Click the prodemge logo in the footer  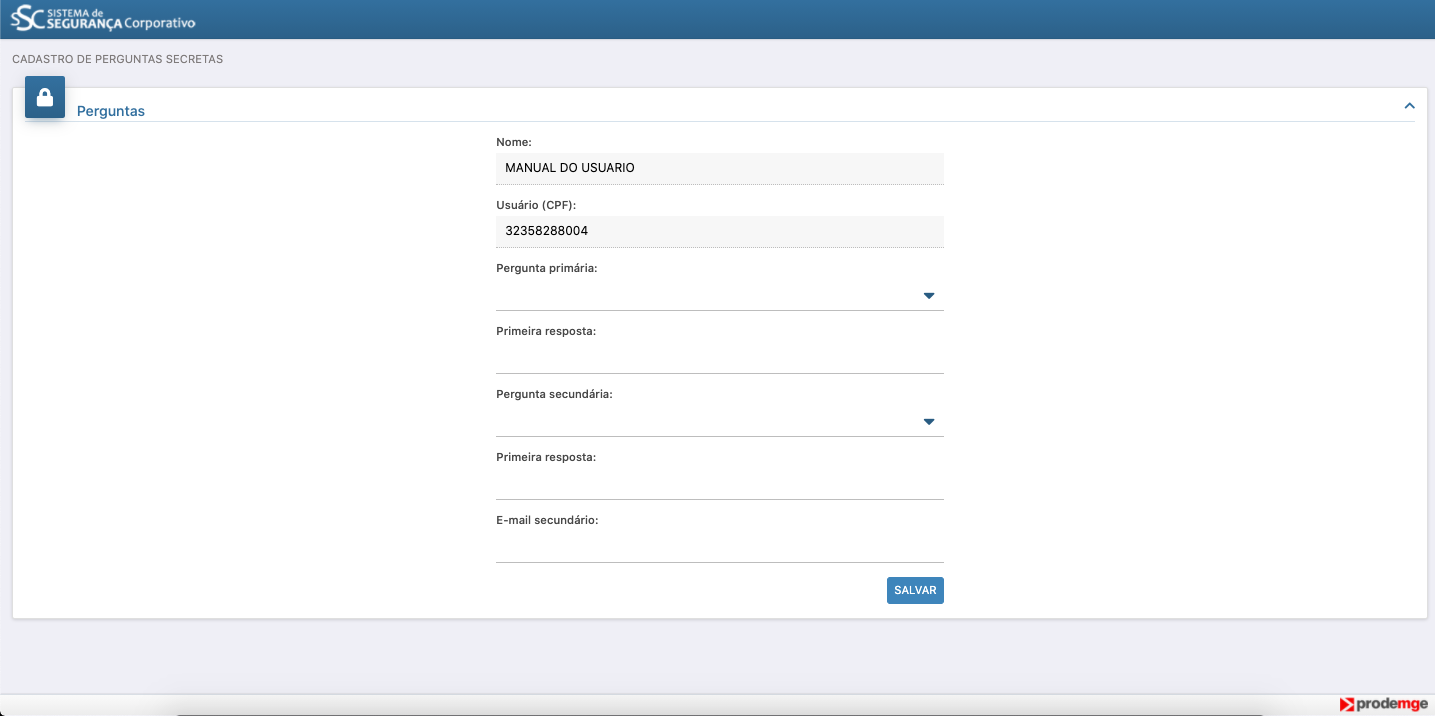(x=1383, y=705)
